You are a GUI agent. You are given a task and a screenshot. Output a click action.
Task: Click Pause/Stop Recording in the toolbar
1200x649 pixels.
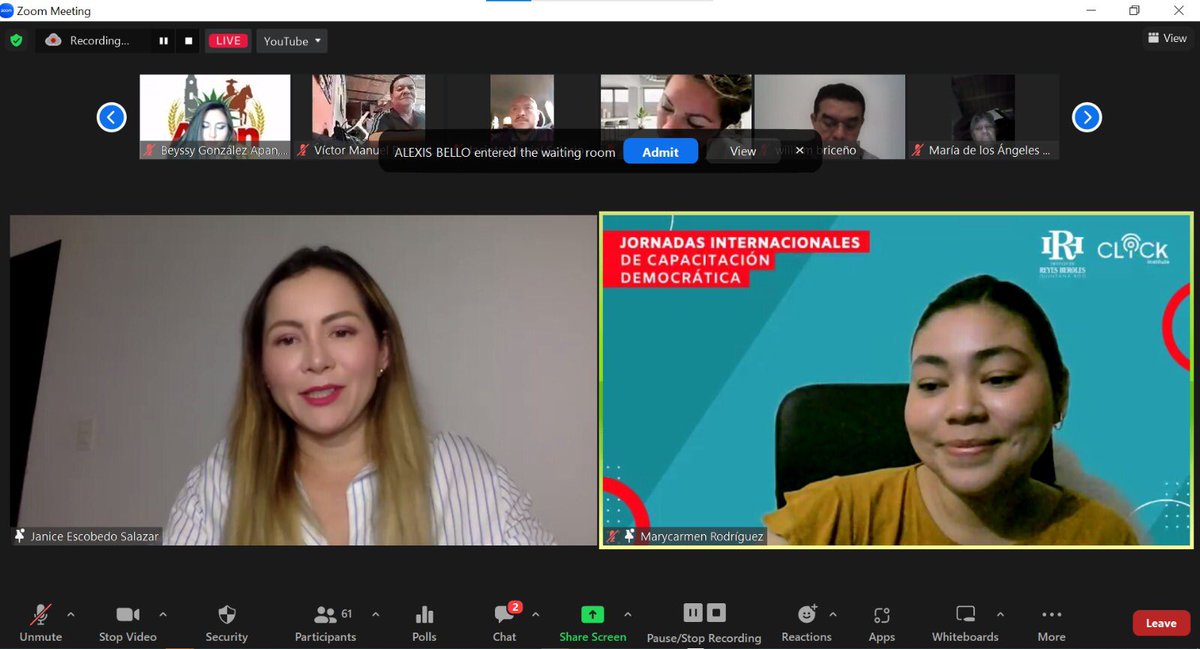[704, 623]
